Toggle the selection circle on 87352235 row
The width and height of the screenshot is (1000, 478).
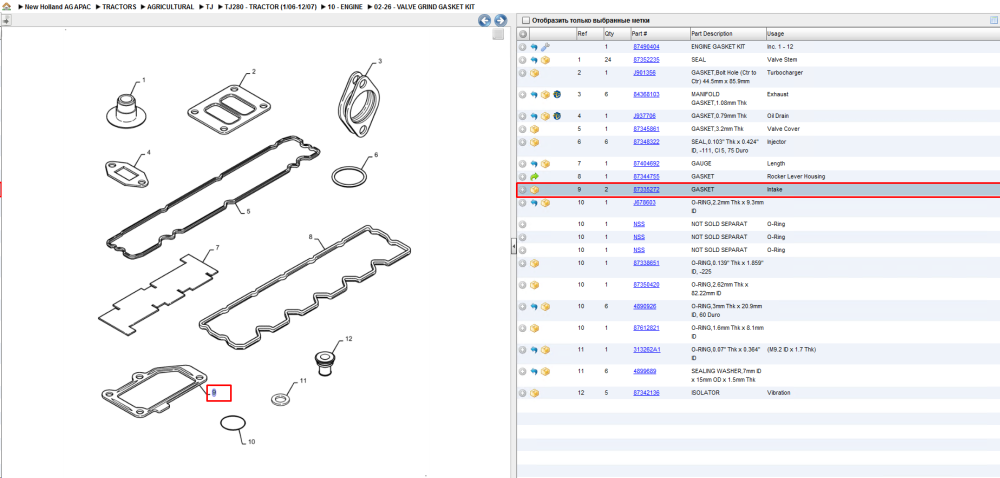pos(523,60)
